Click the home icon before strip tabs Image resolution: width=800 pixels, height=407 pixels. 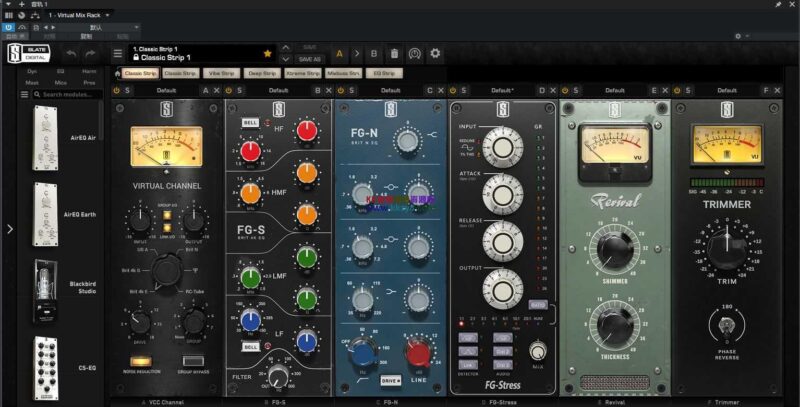coord(117,73)
